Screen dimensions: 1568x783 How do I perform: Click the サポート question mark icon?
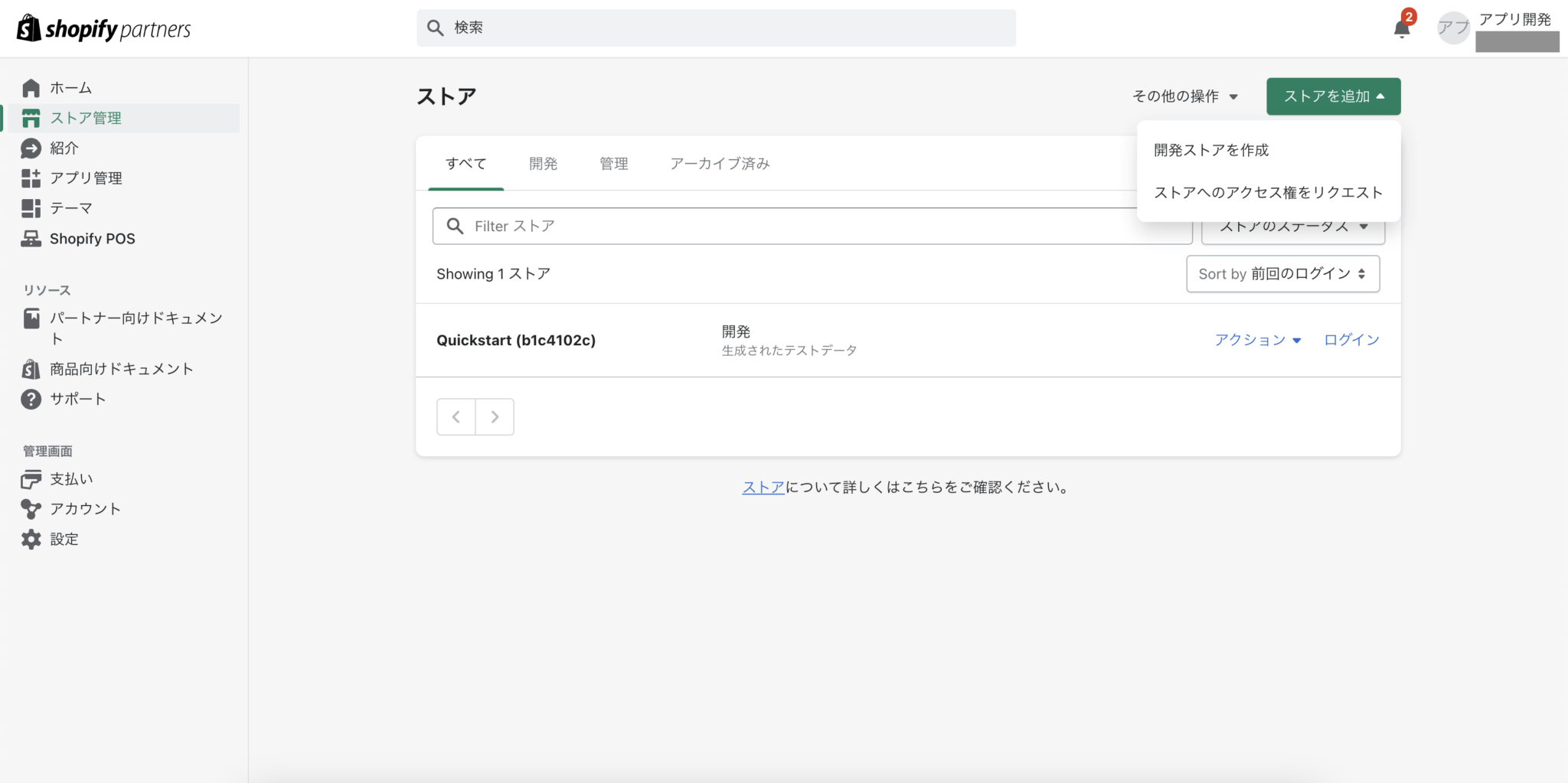coord(31,398)
